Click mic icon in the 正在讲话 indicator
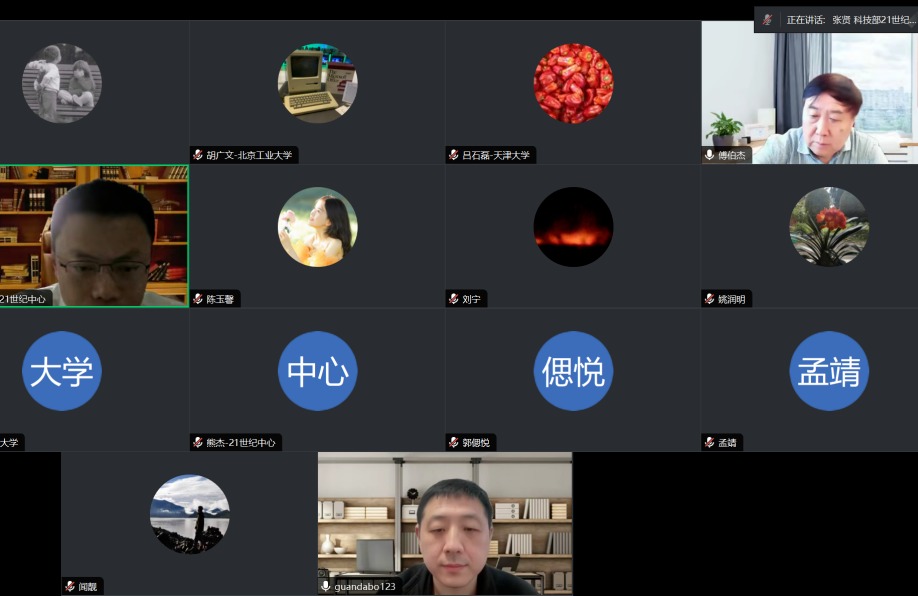Viewport: 918px width, 596px height. pyautogui.click(x=768, y=19)
